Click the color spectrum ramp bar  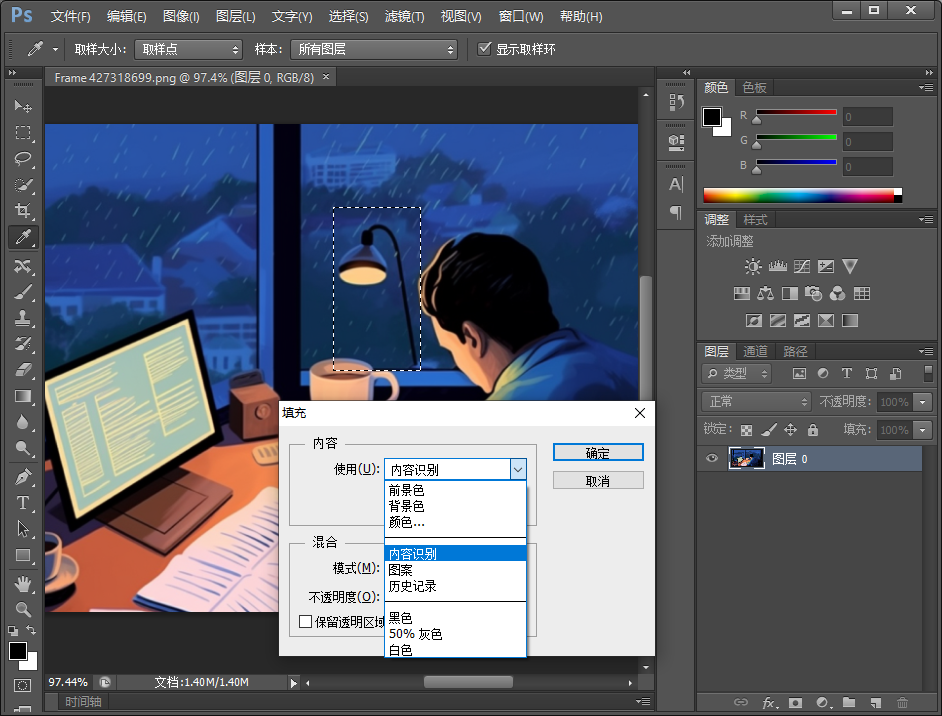pyautogui.click(x=800, y=196)
